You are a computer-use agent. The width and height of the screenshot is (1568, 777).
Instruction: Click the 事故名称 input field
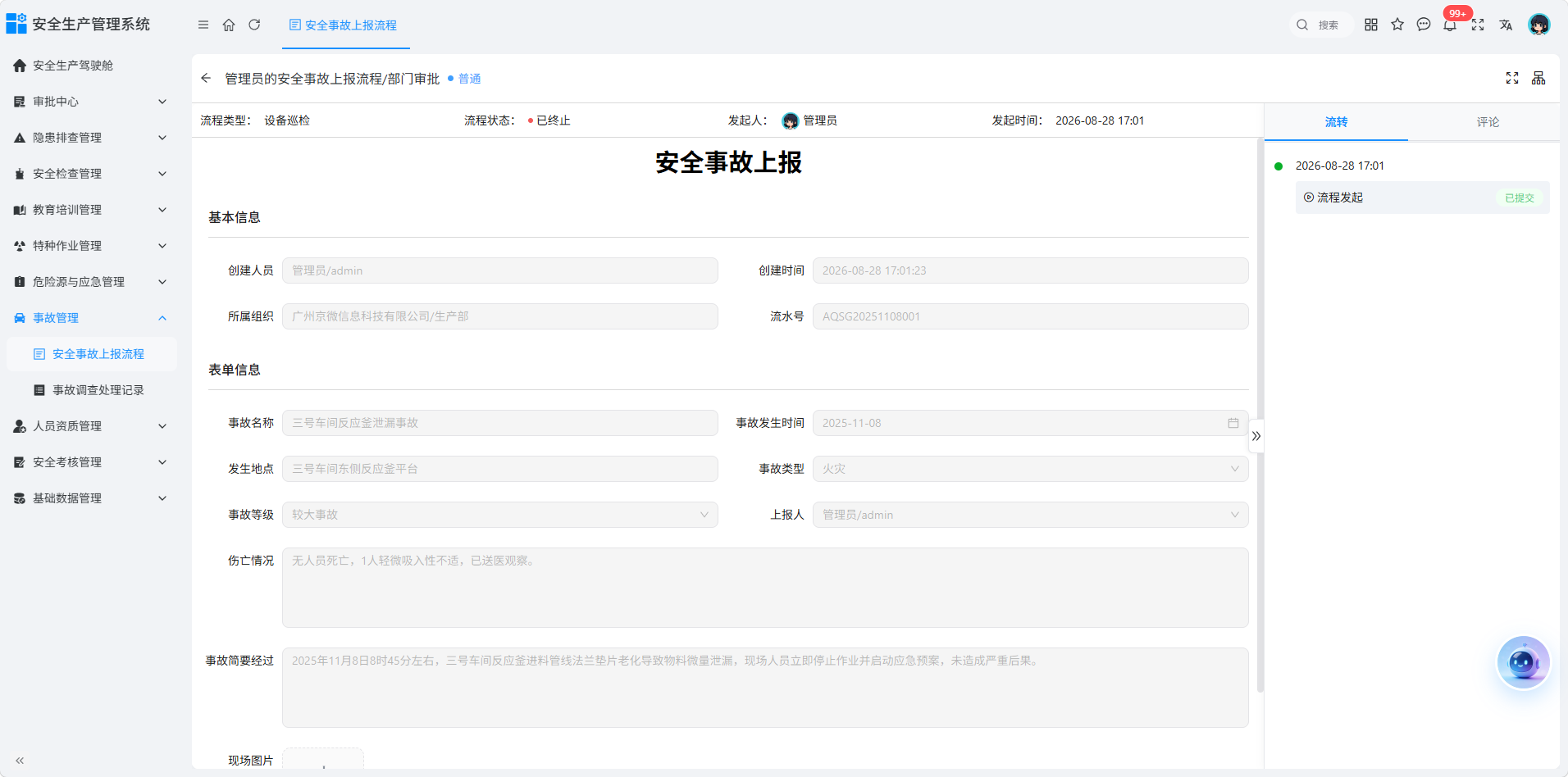click(x=499, y=423)
